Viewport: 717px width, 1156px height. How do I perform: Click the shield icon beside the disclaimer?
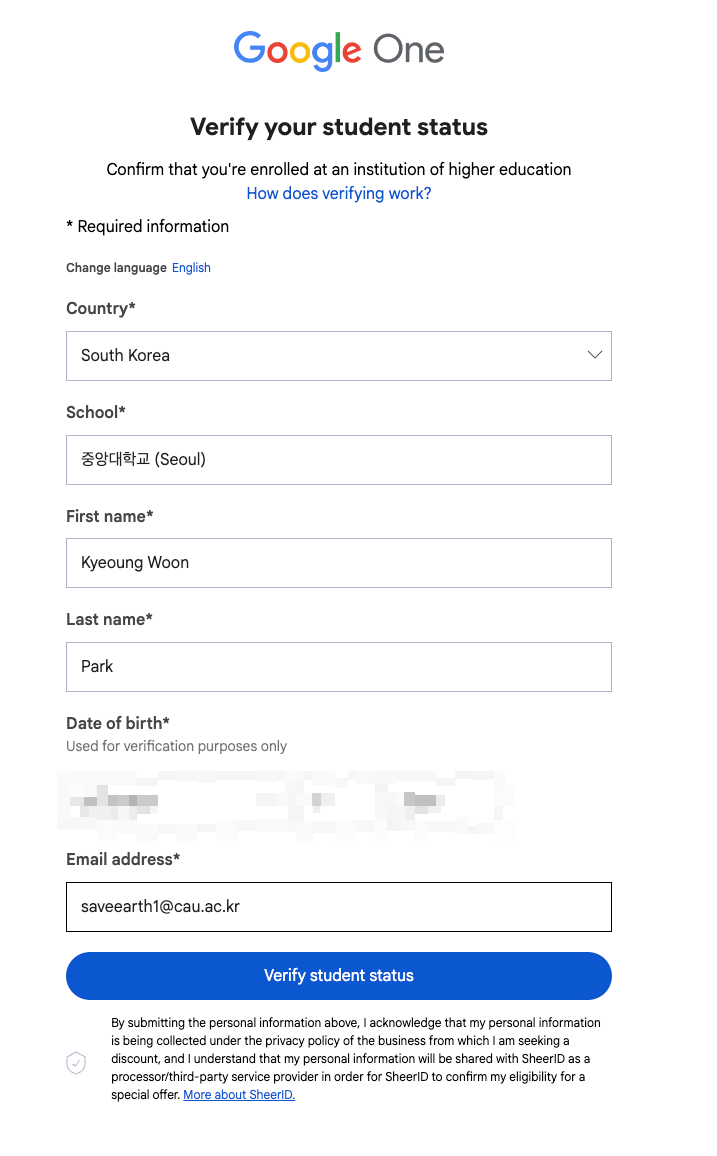point(76,1063)
